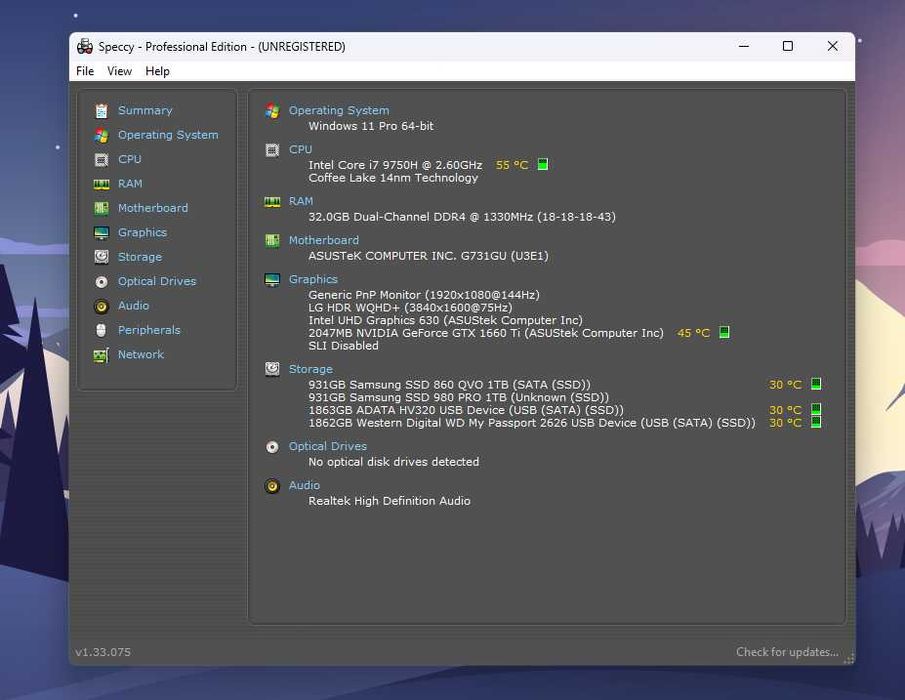Click the 45 °C GPU temperature value
This screenshot has width=905, height=700.
pos(694,333)
